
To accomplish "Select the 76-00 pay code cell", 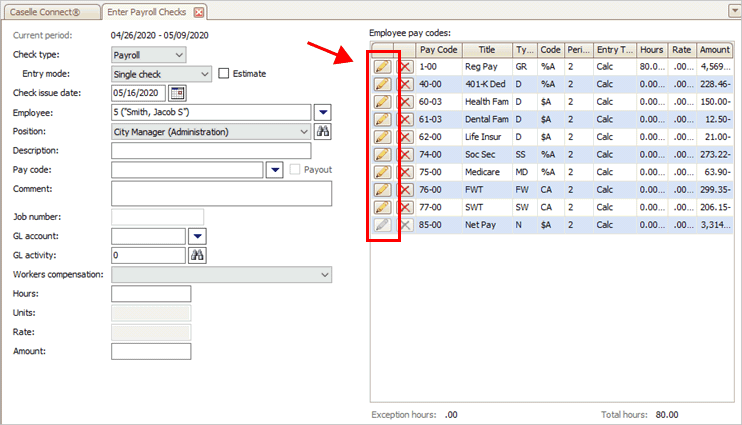I will tap(439, 190).
